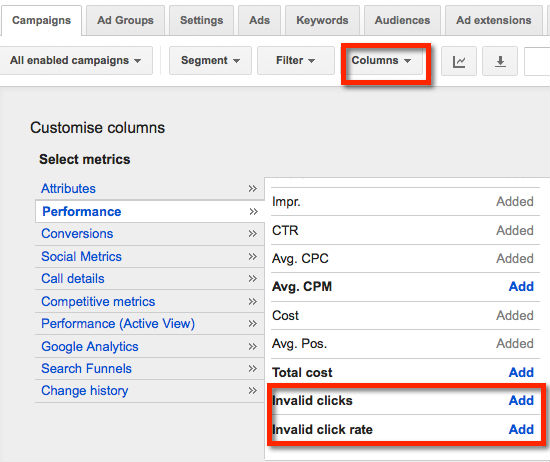Viewport: 550px width, 462px height.
Task: Add the Invalid click rate column
Action: (x=521, y=429)
